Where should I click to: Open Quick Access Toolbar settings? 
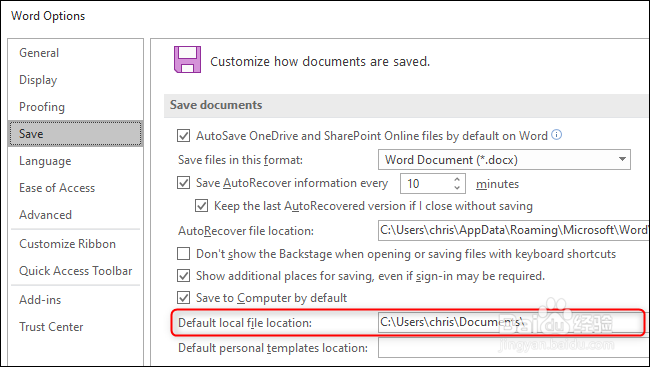tap(76, 271)
